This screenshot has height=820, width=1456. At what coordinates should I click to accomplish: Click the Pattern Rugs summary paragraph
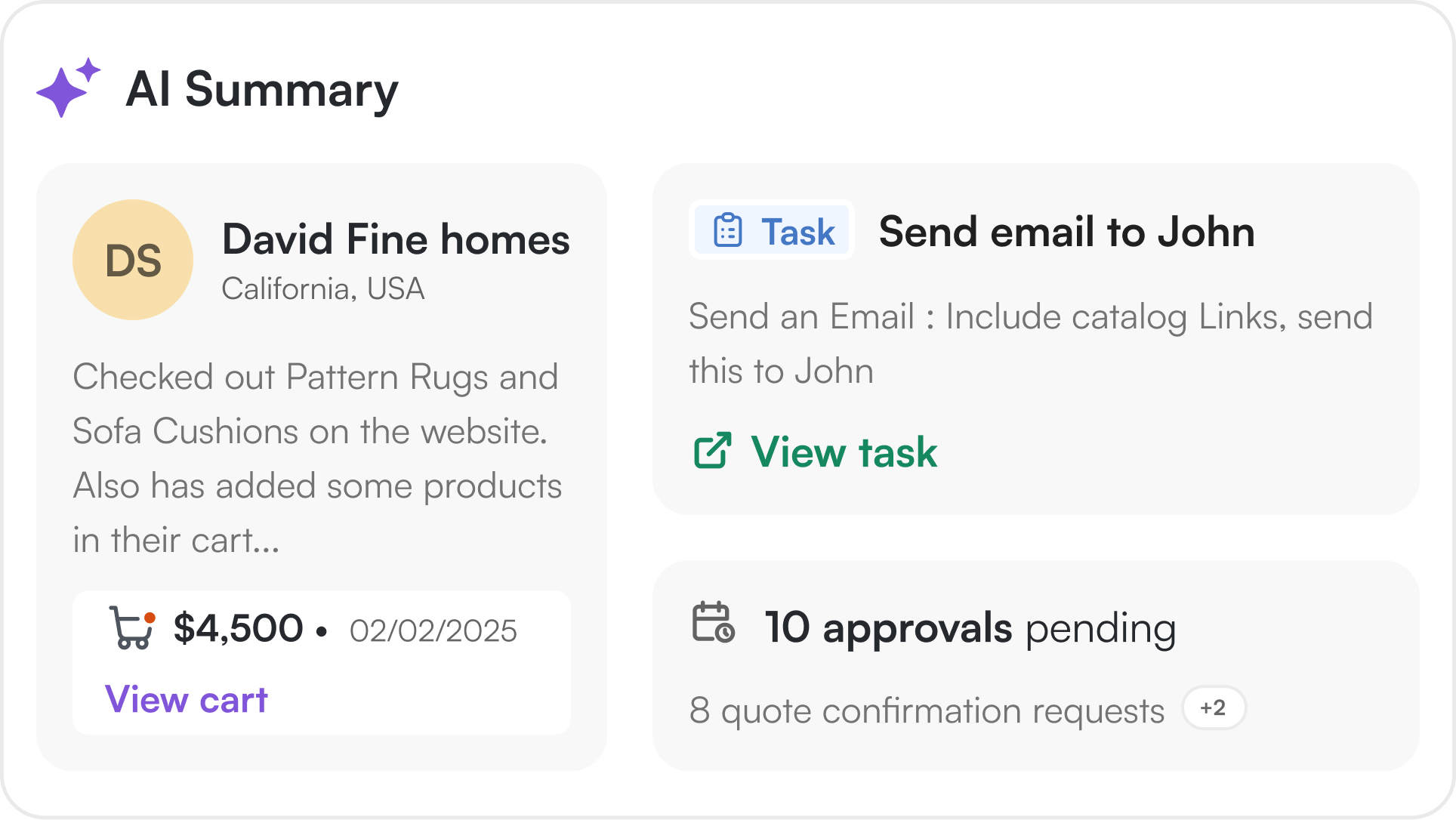click(317, 458)
